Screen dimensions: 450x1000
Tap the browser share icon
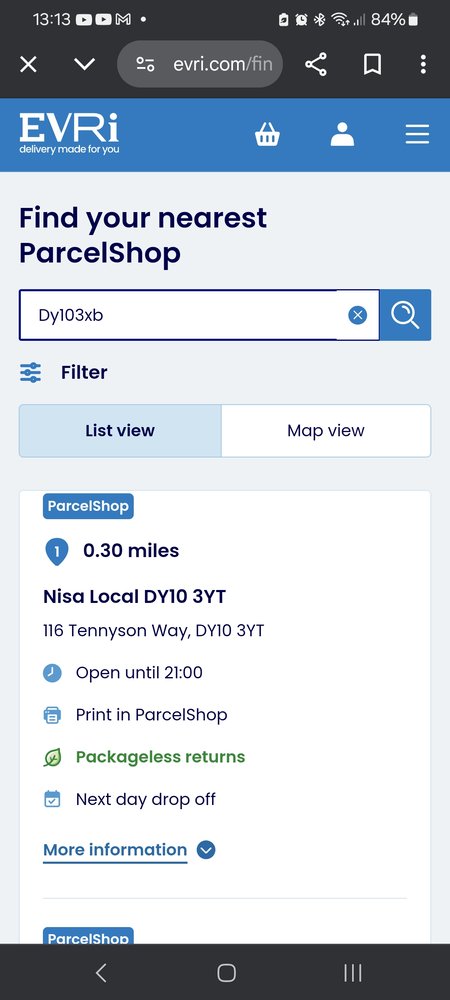pos(316,64)
